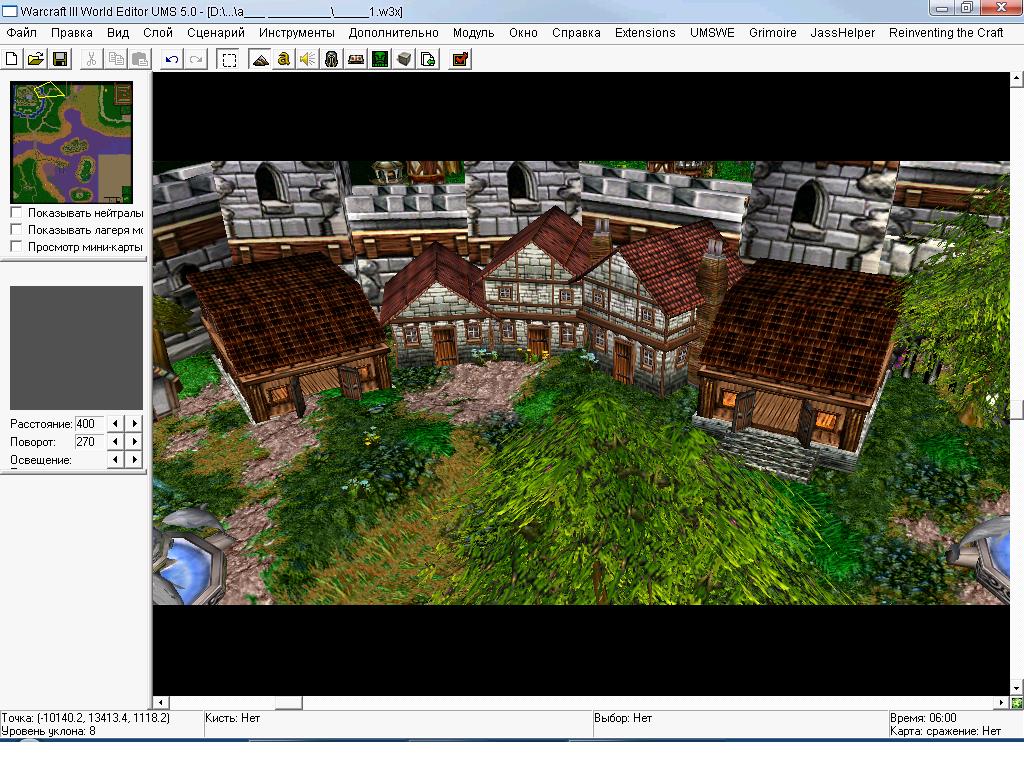
Task: Increase Расстояние with right arrow
Action: 134,423
